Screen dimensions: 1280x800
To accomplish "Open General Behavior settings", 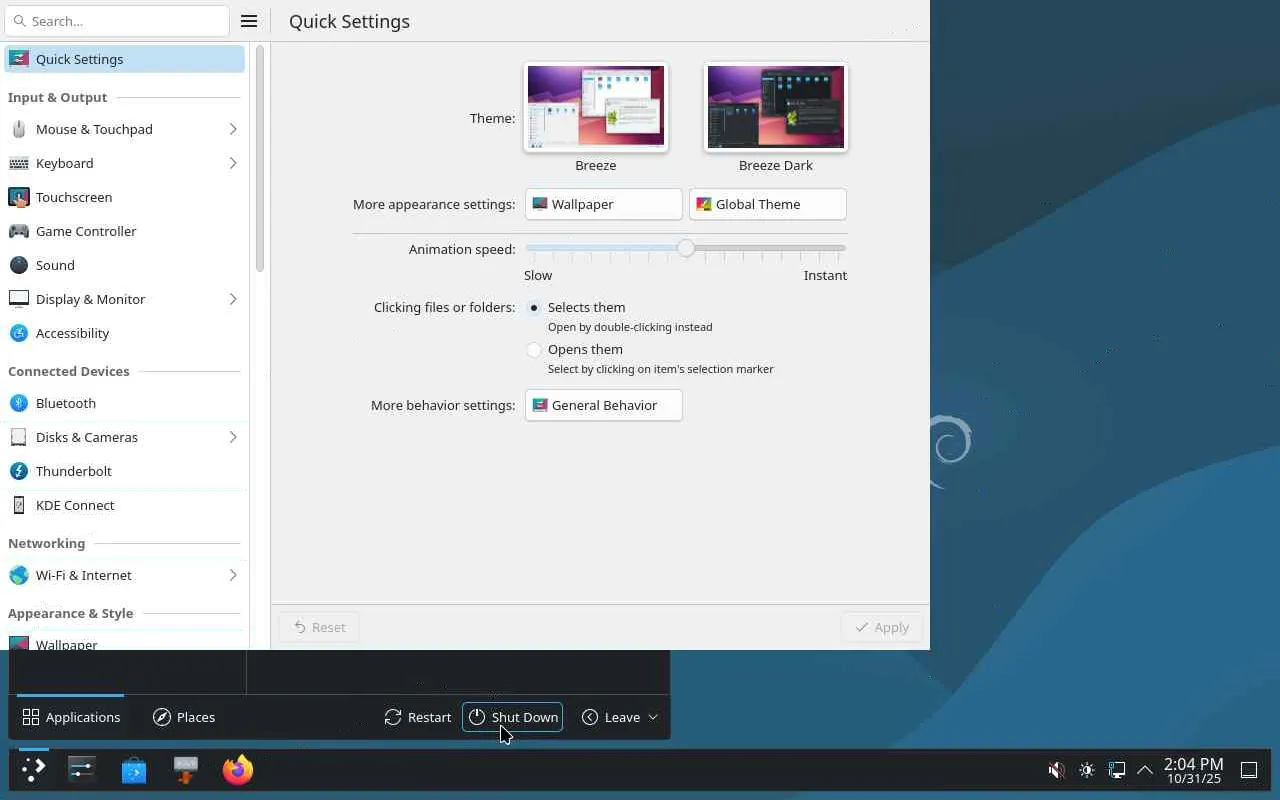I will coord(603,405).
